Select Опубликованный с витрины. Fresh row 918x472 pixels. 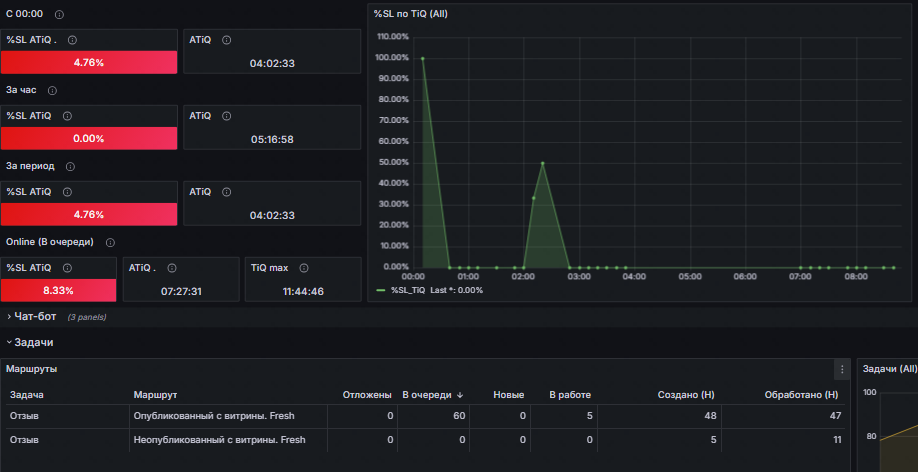point(426,416)
